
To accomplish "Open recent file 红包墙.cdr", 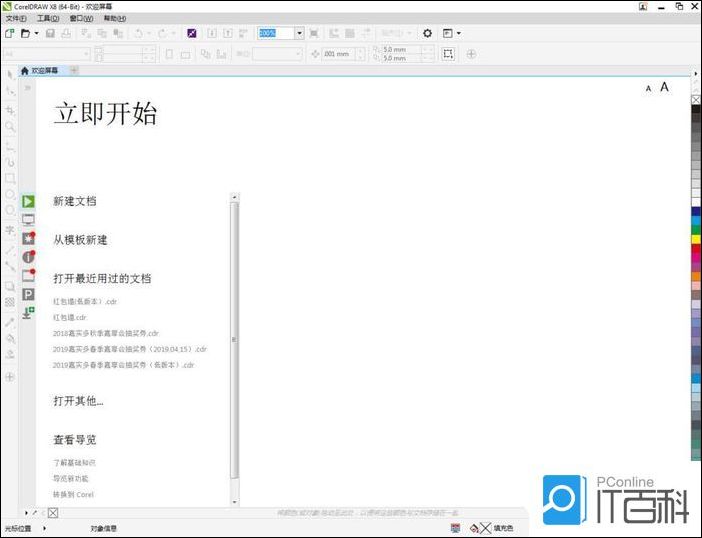I will click(70, 317).
